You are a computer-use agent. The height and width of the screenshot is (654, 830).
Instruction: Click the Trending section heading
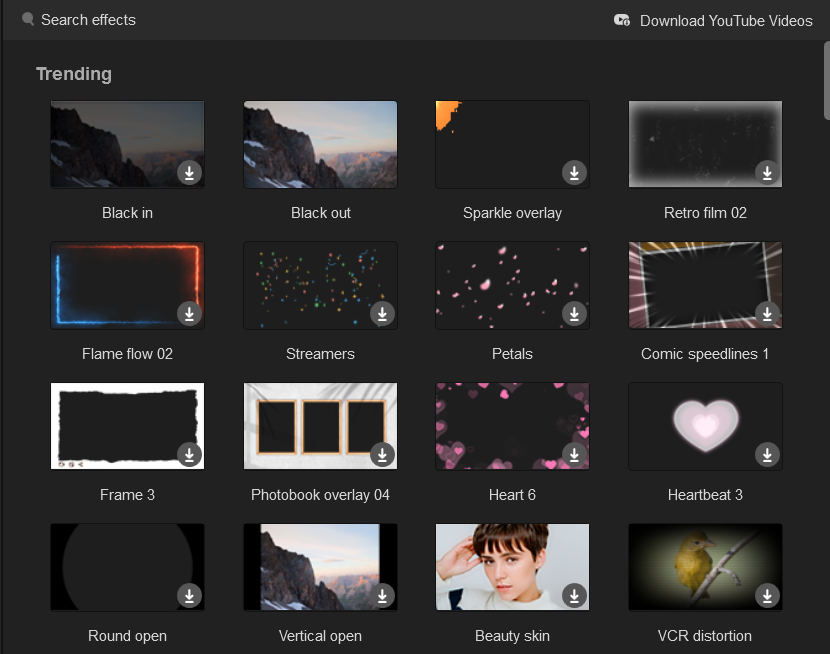(74, 74)
